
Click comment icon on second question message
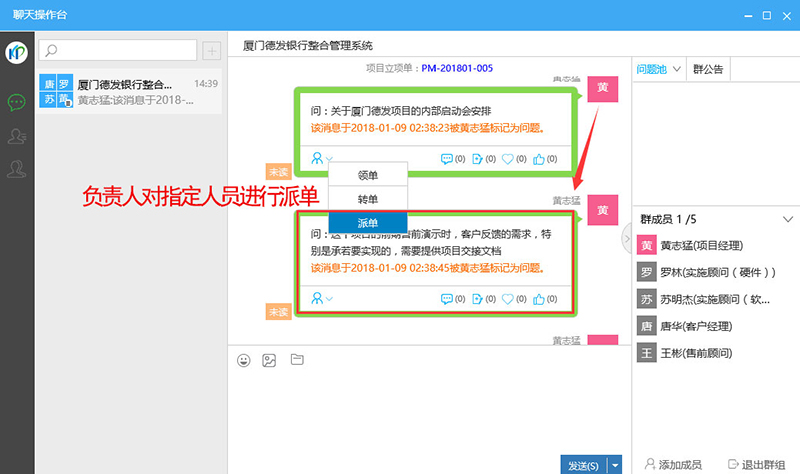tap(446, 299)
